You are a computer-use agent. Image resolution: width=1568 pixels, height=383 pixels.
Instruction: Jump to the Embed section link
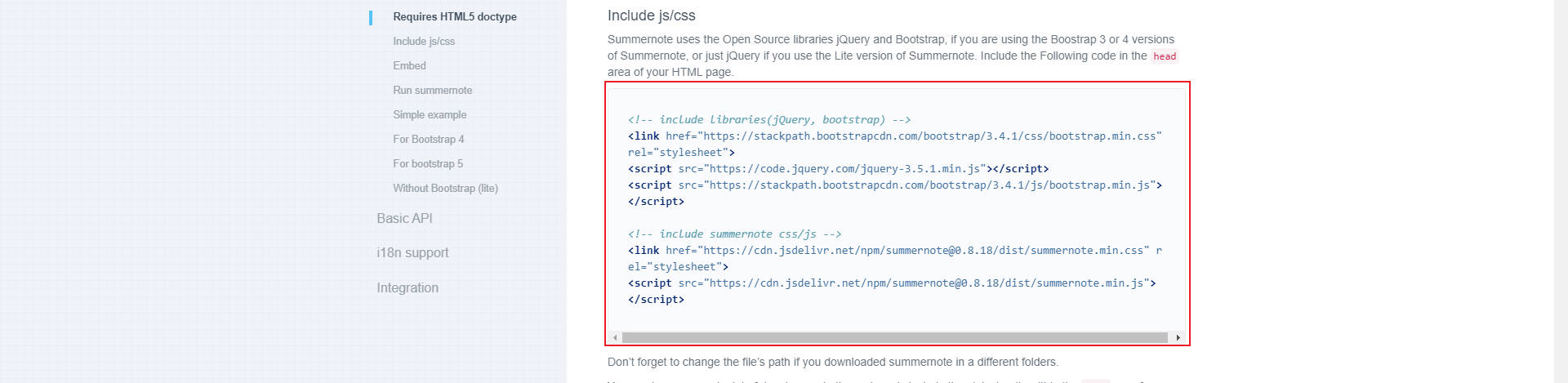click(409, 65)
